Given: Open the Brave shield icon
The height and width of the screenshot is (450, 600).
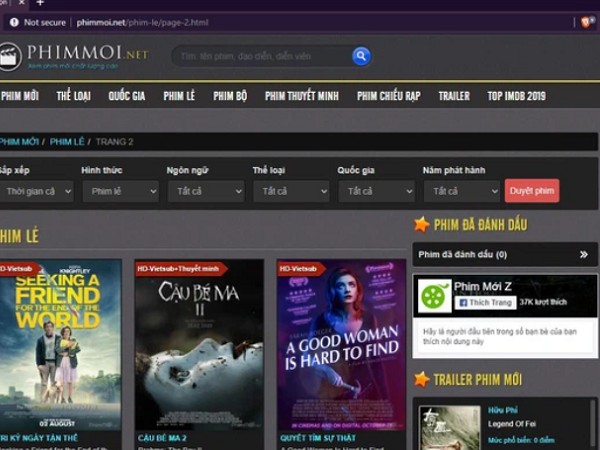Looking at the screenshot, I should click(x=586, y=22).
